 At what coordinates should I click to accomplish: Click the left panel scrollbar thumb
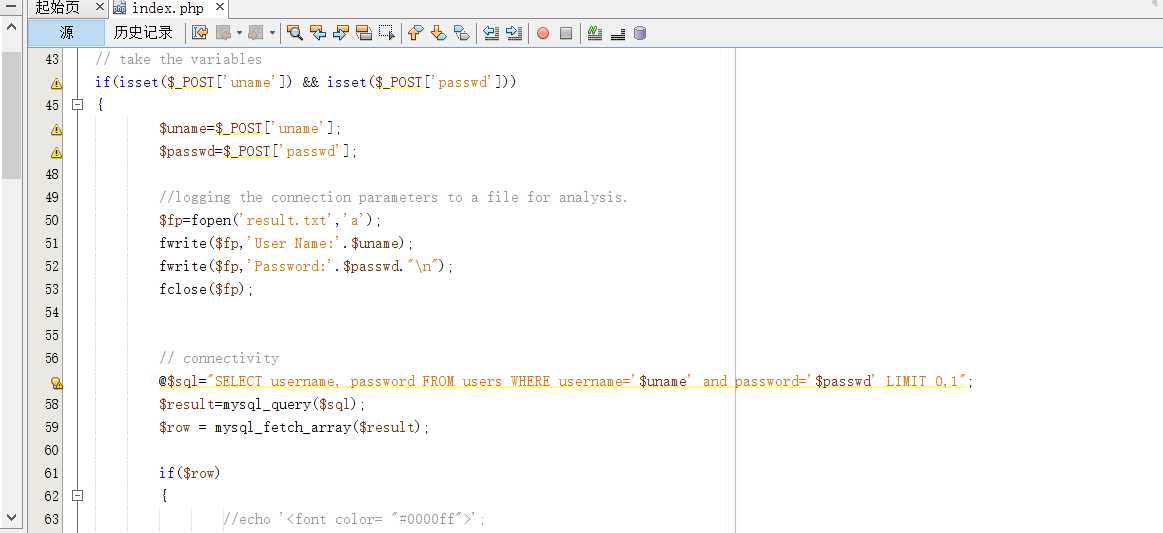click(11, 115)
